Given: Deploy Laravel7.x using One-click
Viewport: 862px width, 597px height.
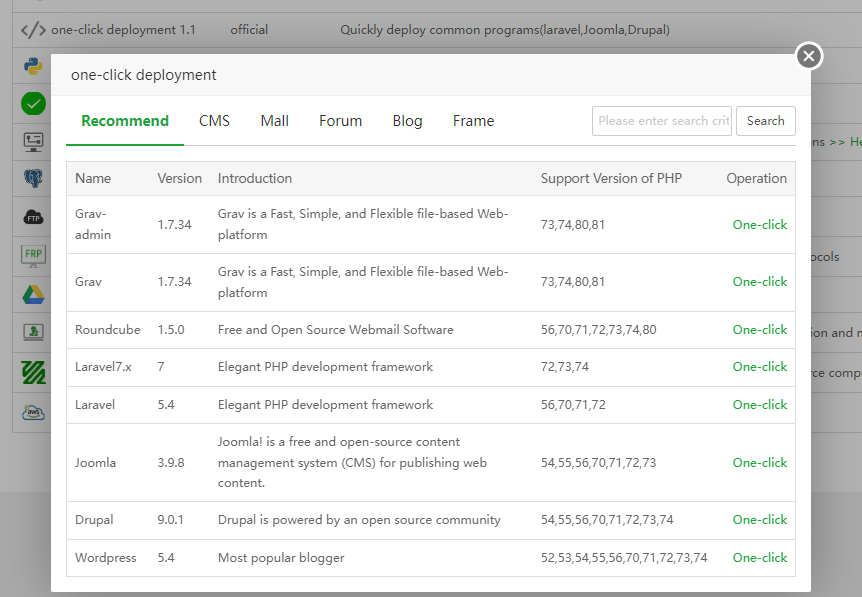Looking at the screenshot, I should 759,367.
